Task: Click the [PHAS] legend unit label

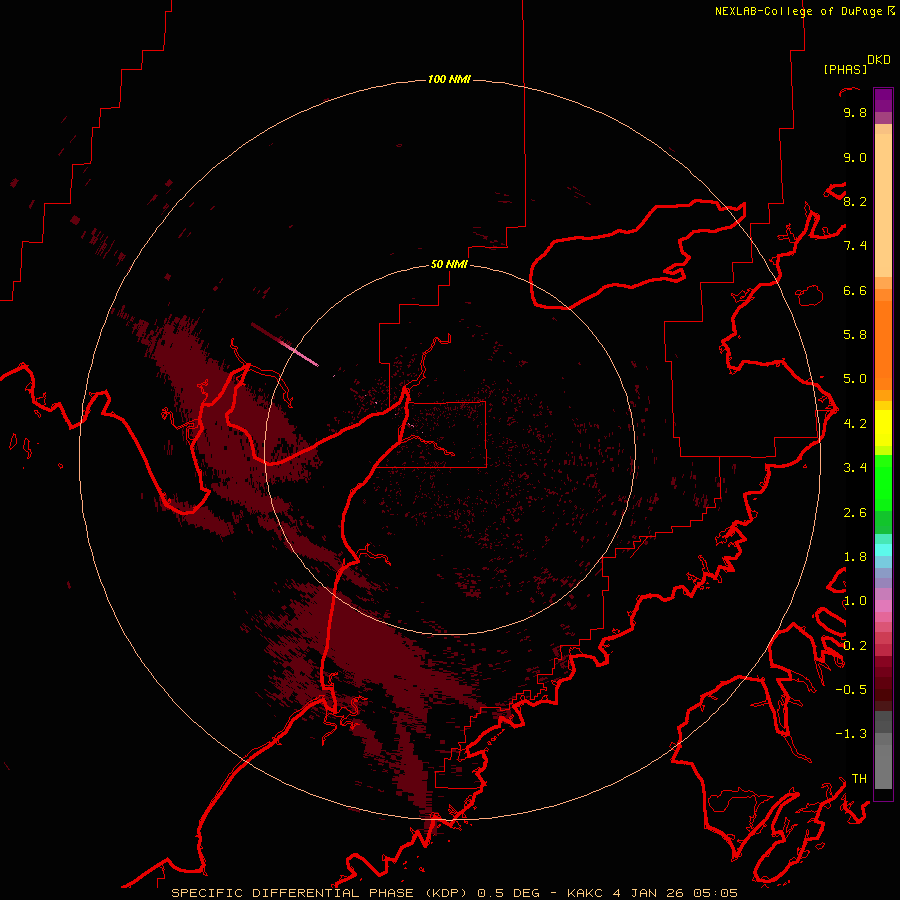Action: coord(845,69)
